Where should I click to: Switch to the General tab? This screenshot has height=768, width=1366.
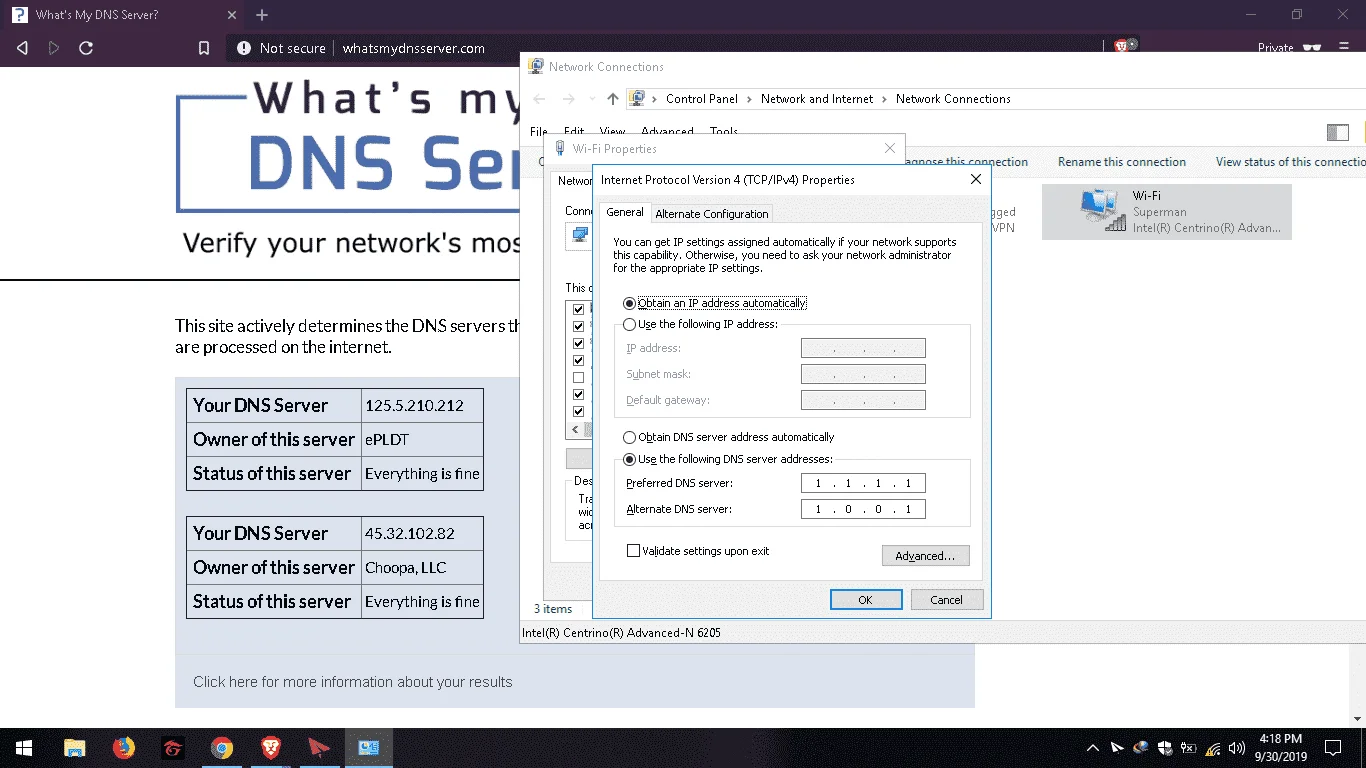click(x=625, y=212)
